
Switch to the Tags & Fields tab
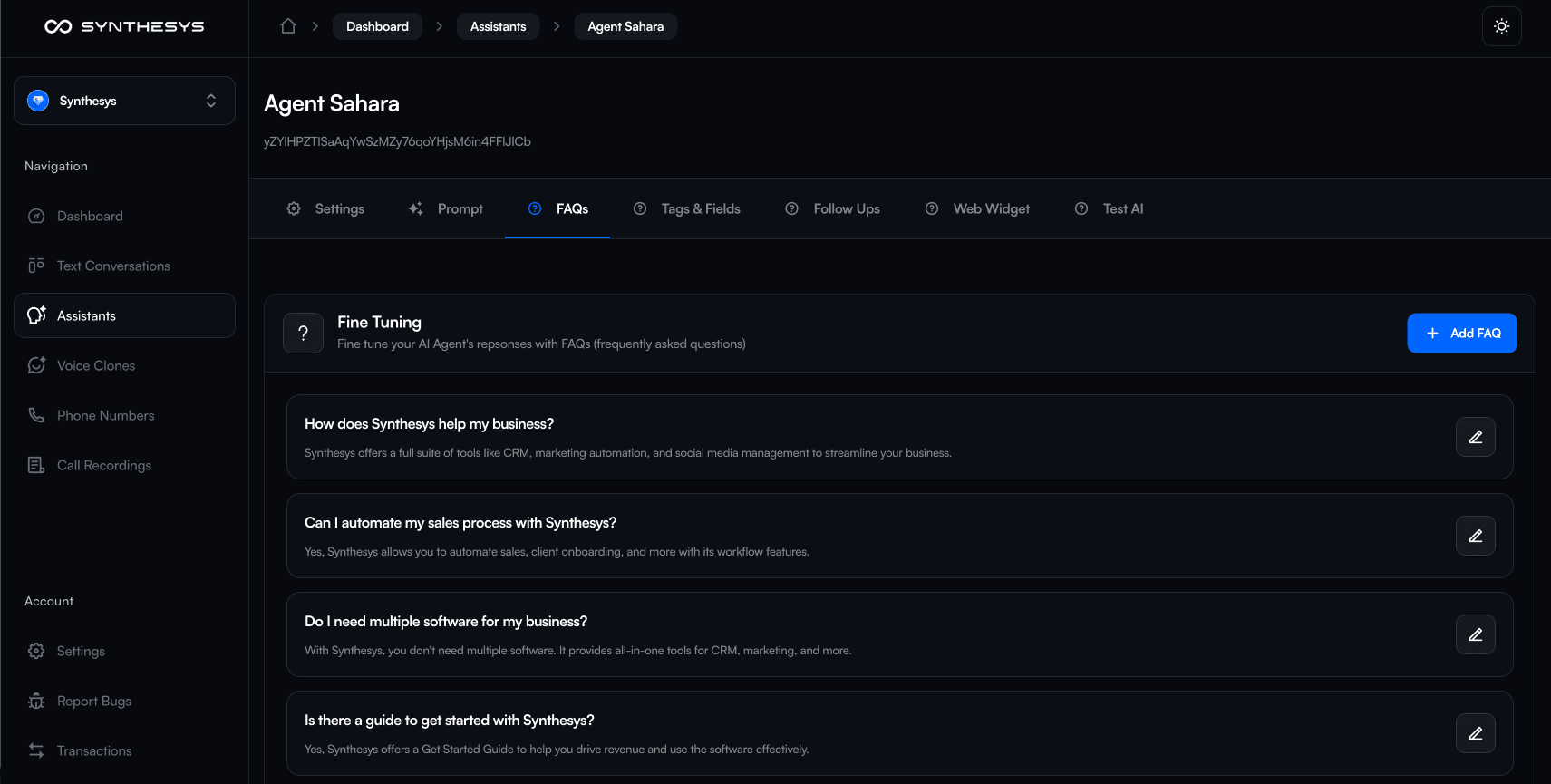[686, 208]
